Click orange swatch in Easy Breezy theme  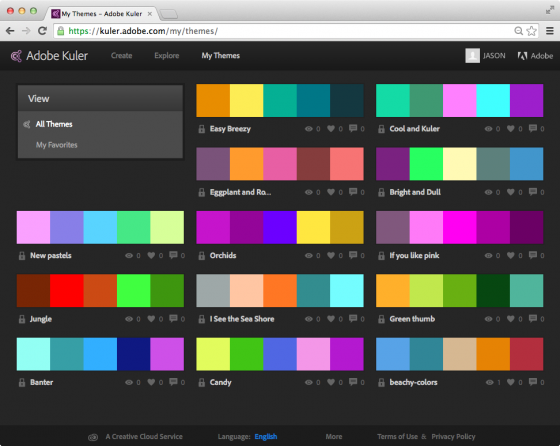point(213,101)
